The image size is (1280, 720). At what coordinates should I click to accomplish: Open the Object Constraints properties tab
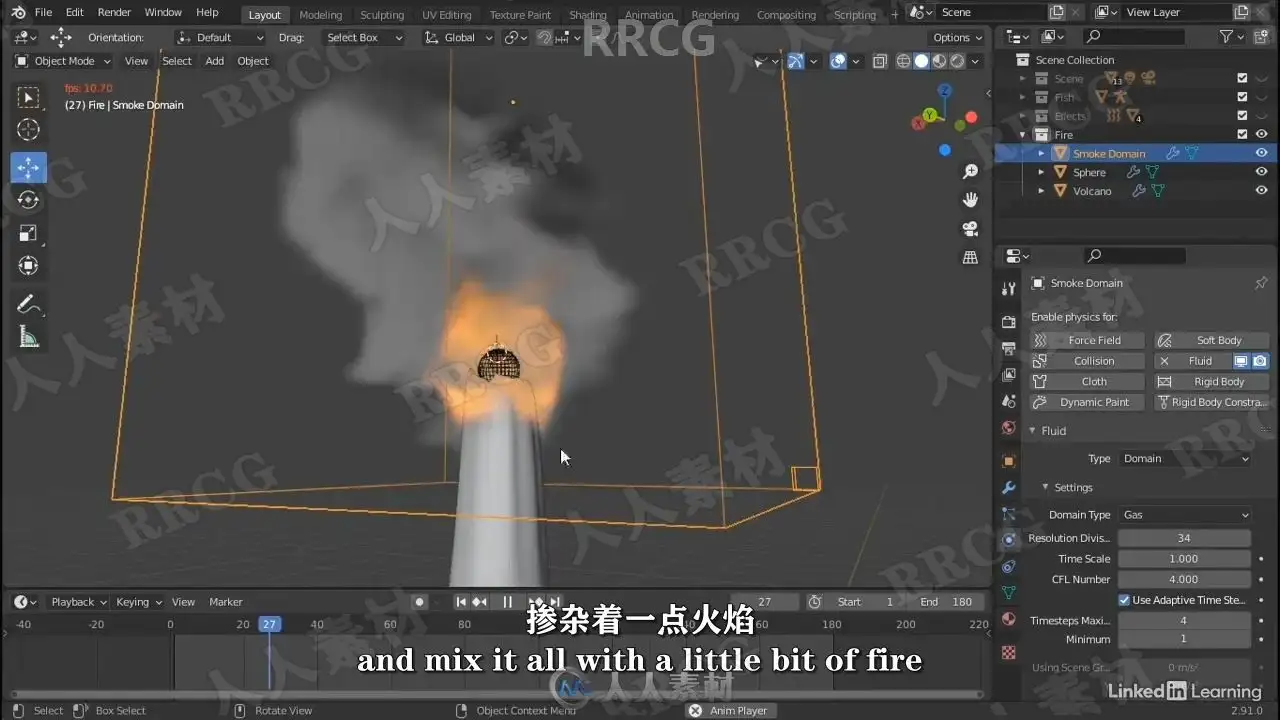[1009, 566]
